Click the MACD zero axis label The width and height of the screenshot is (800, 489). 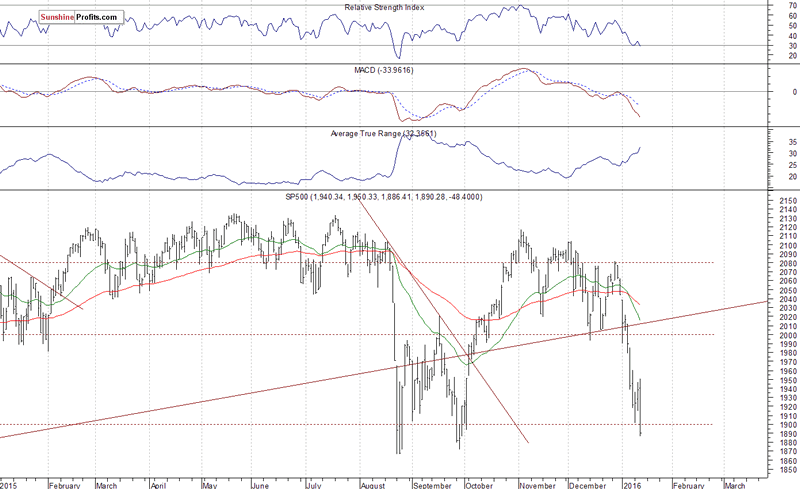pos(794,92)
